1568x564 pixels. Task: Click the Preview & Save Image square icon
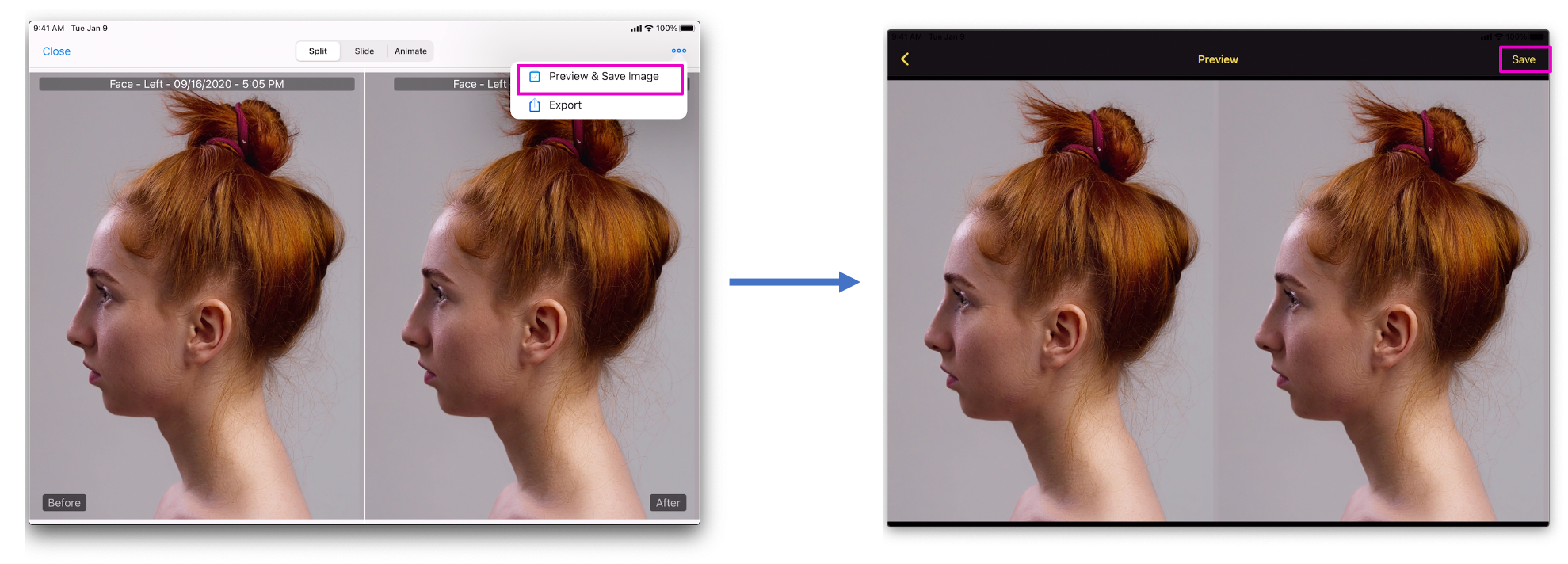click(x=535, y=77)
